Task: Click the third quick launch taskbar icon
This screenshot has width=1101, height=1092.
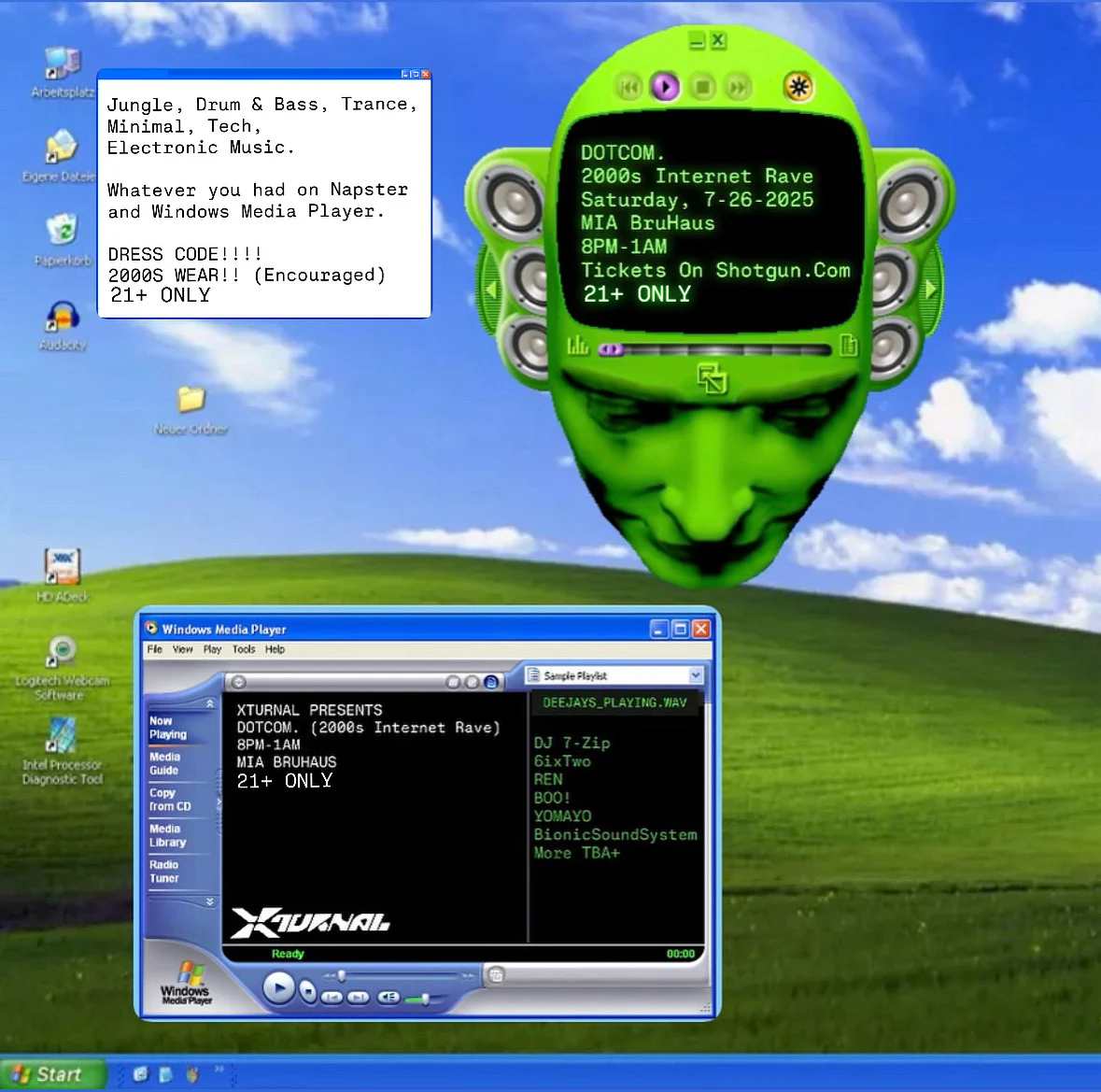Action: pyautogui.click(x=191, y=1074)
